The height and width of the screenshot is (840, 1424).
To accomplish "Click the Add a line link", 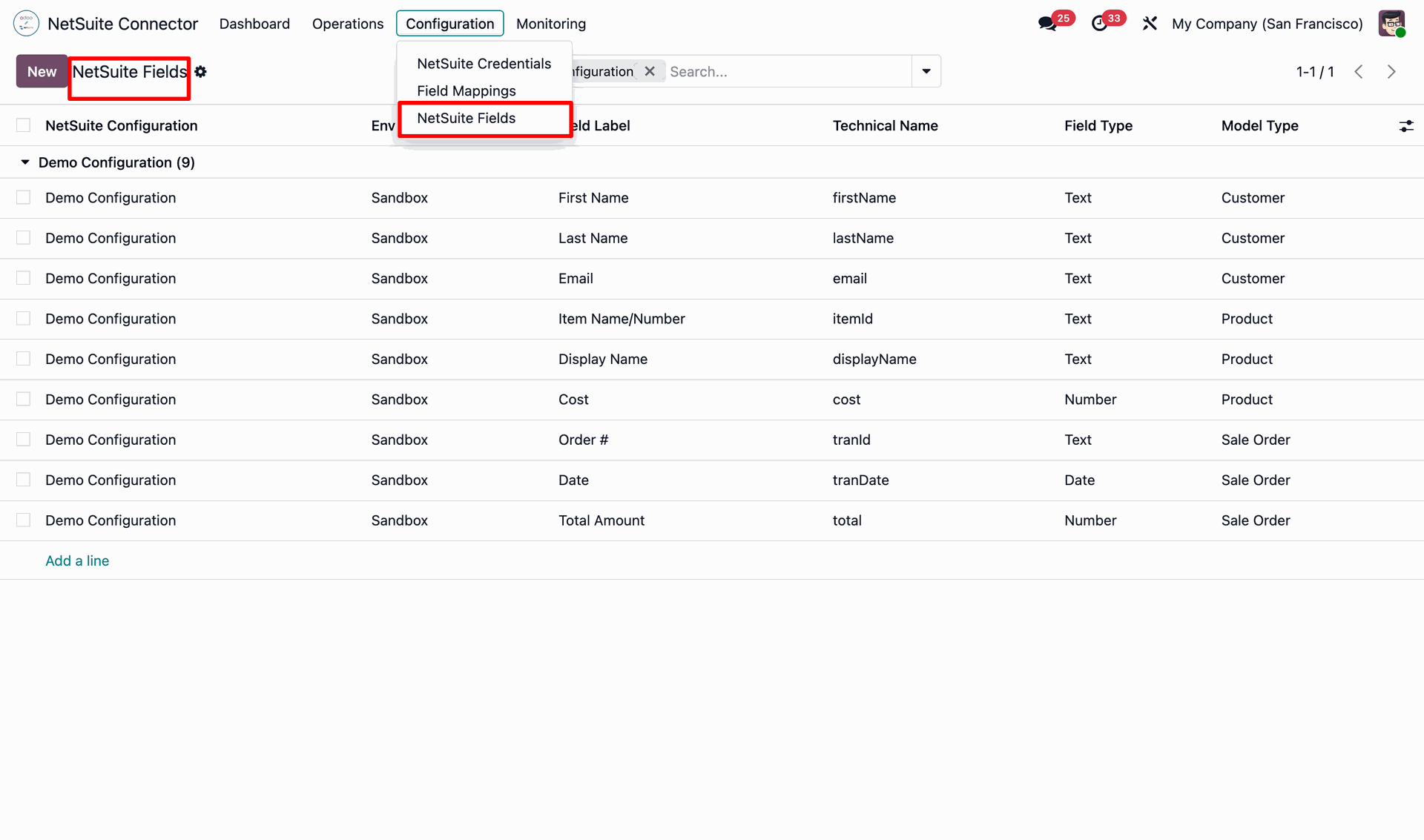I will pyautogui.click(x=77, y=560).
